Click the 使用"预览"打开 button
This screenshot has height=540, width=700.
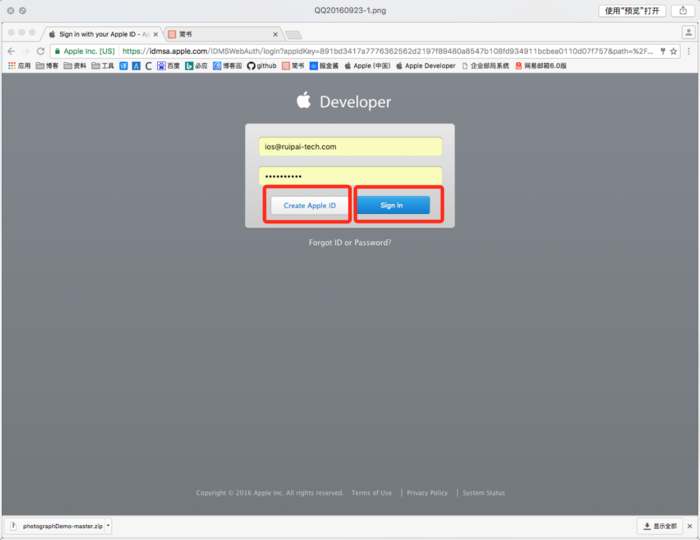click(632, 11)
